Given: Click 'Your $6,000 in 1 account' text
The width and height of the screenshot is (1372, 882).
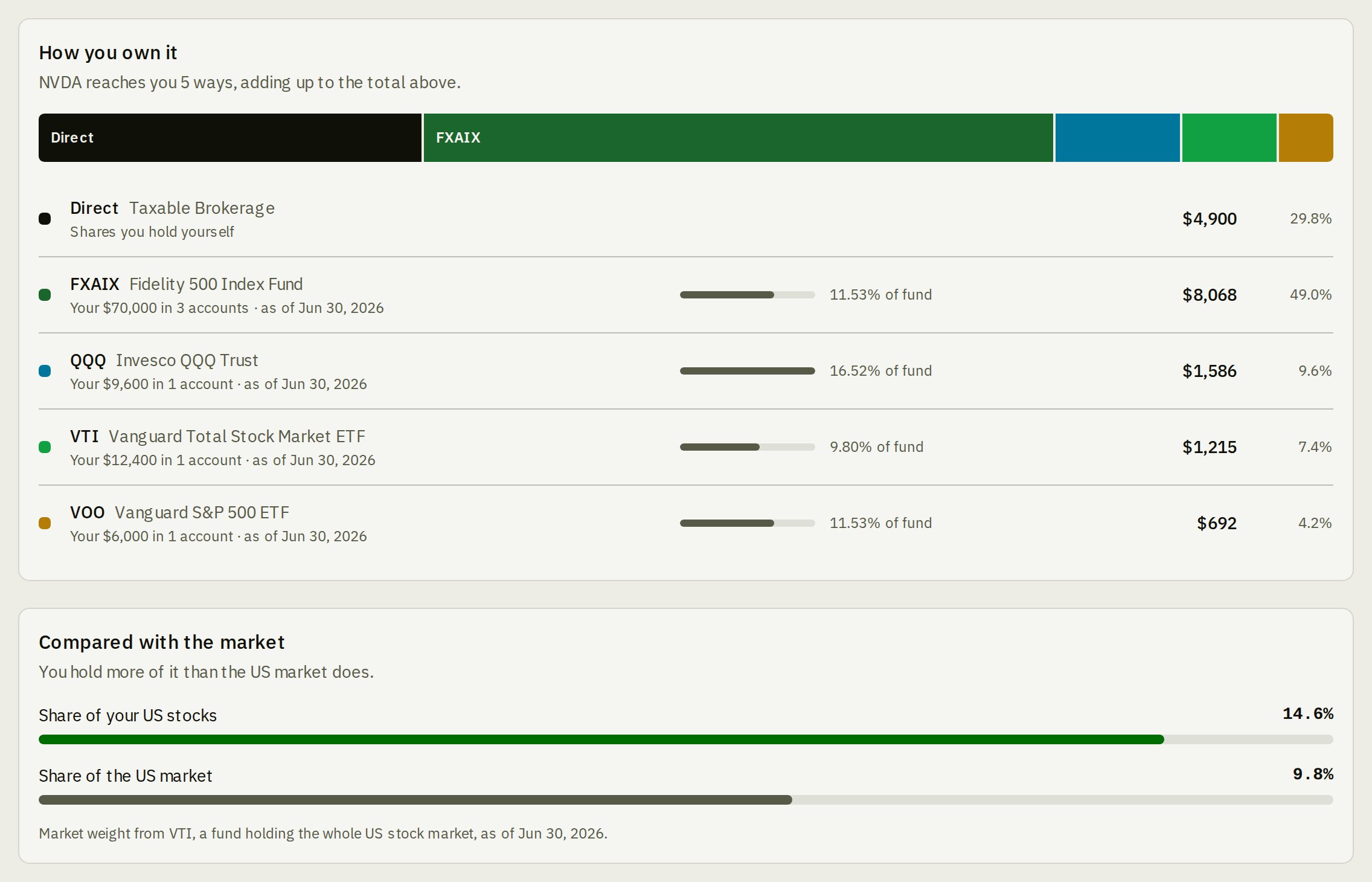Looking at the screenshot, I should pos(152,536).
